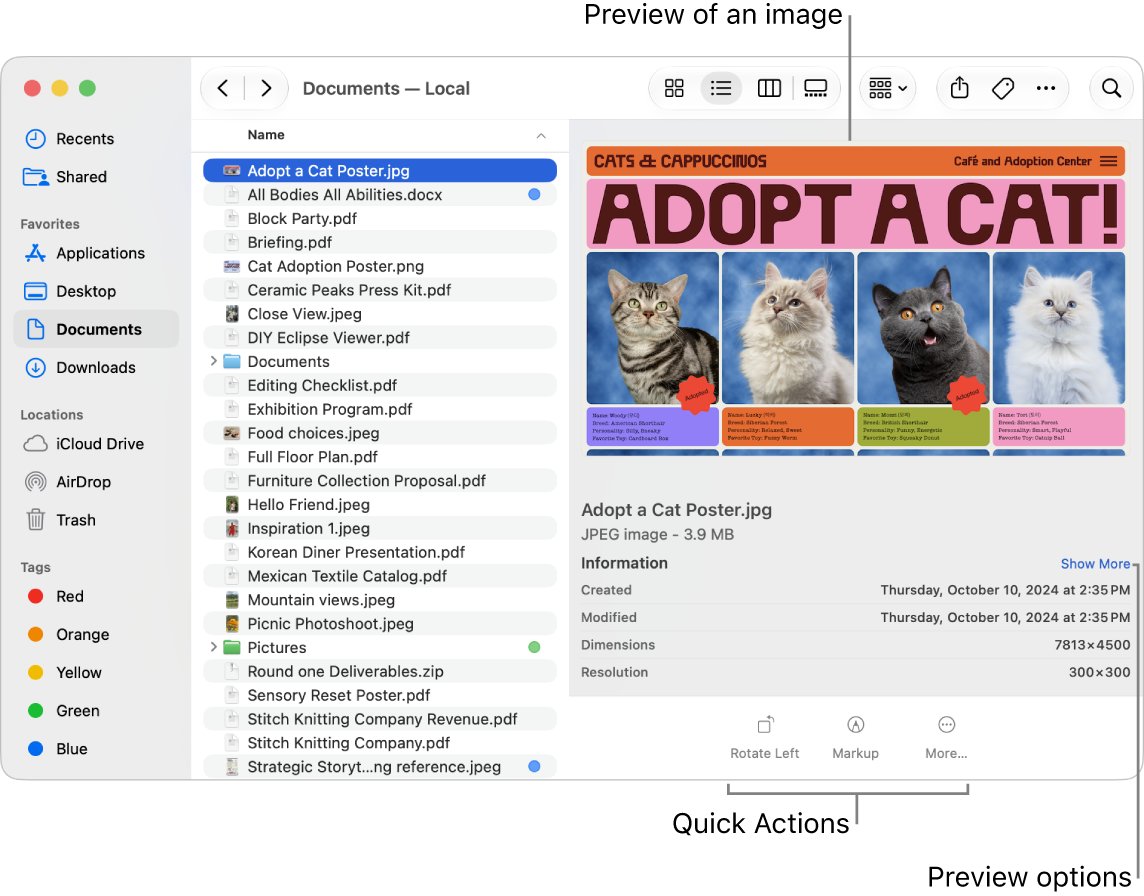The height and width of the screenshot is (896, 1144).
Task: Click Markup quick action
Action: coord(855,738)
